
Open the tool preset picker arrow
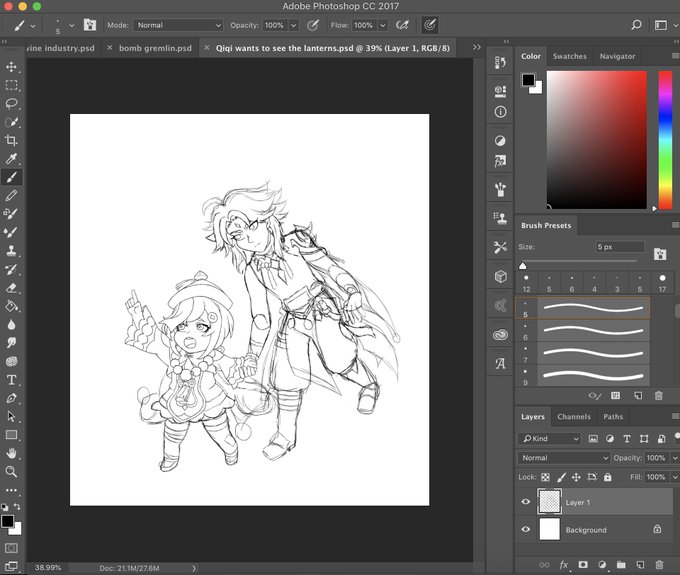click(33, 26)
